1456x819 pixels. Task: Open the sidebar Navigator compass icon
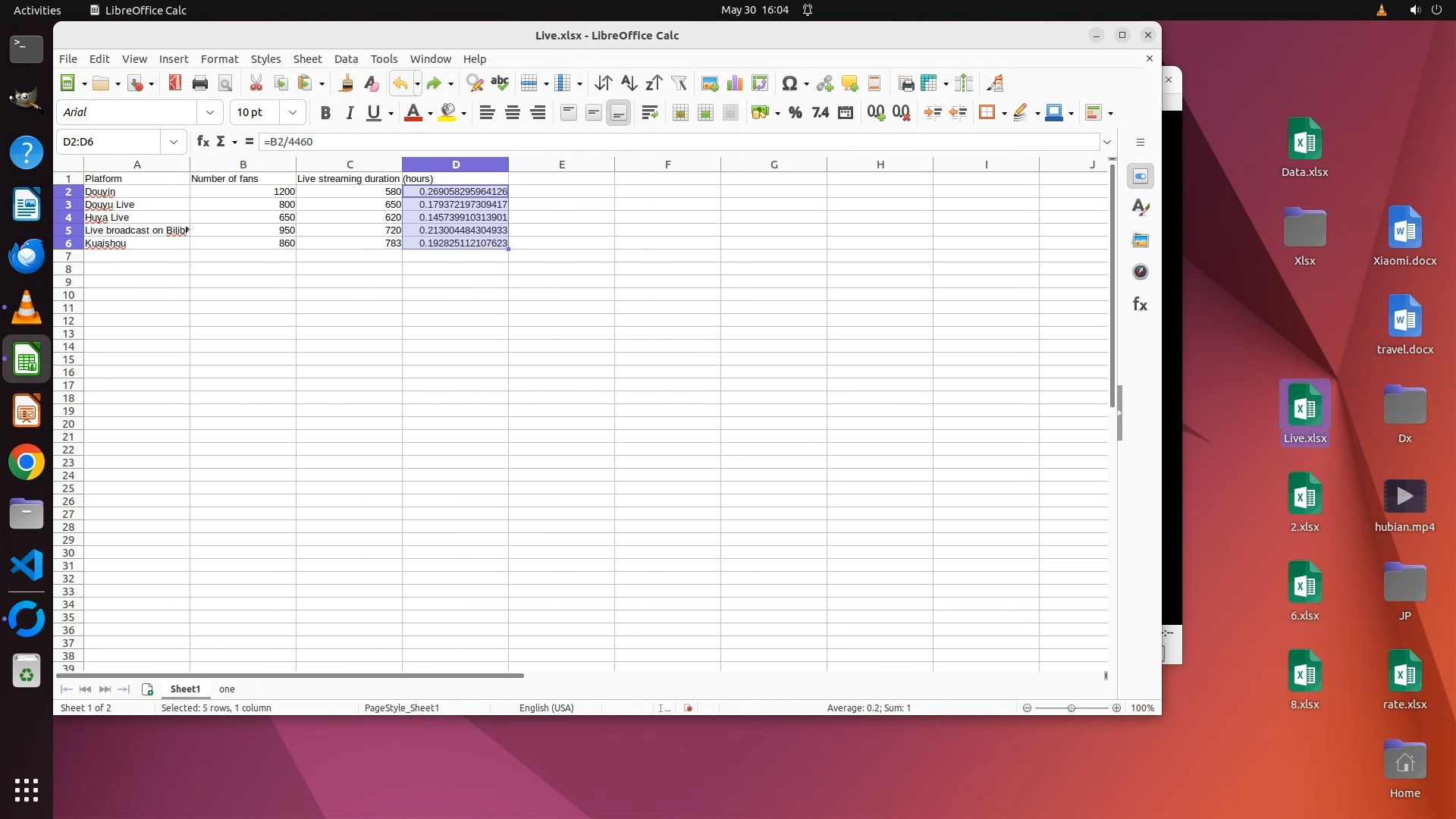[x=1140, y=271]
